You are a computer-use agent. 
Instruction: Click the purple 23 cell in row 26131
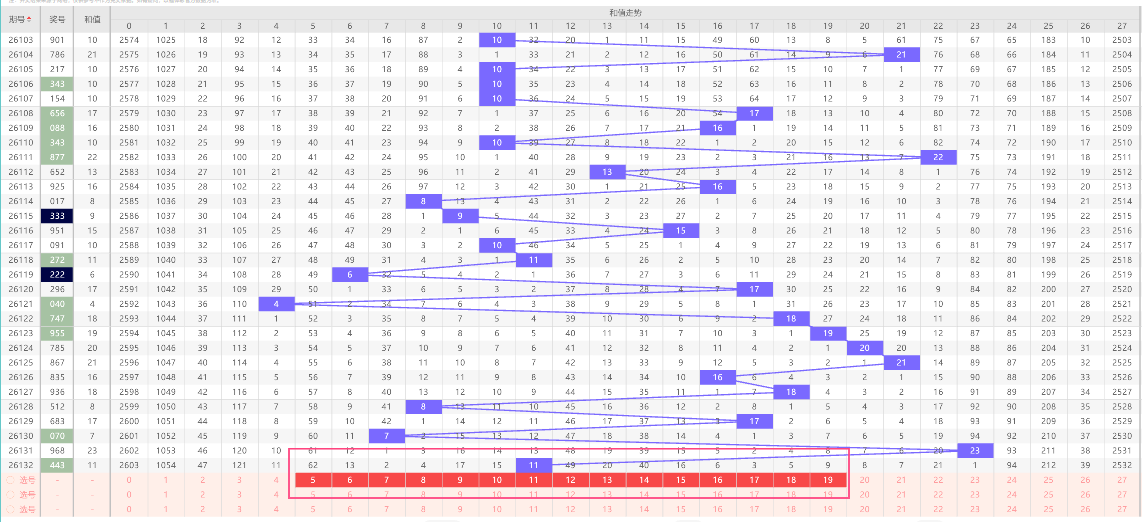[x=975, y=451]
